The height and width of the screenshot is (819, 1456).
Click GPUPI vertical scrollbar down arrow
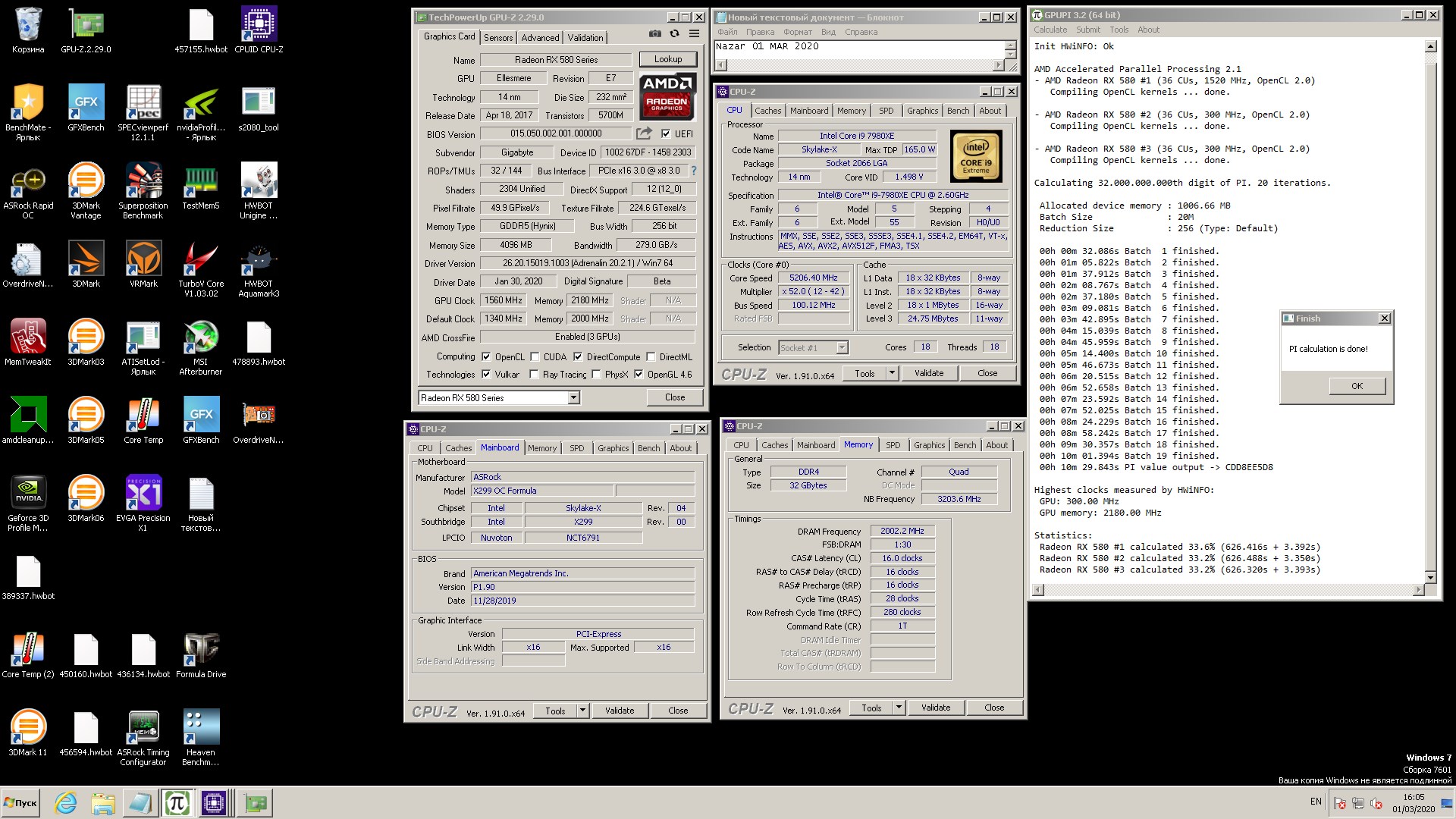coord(1430,577)
